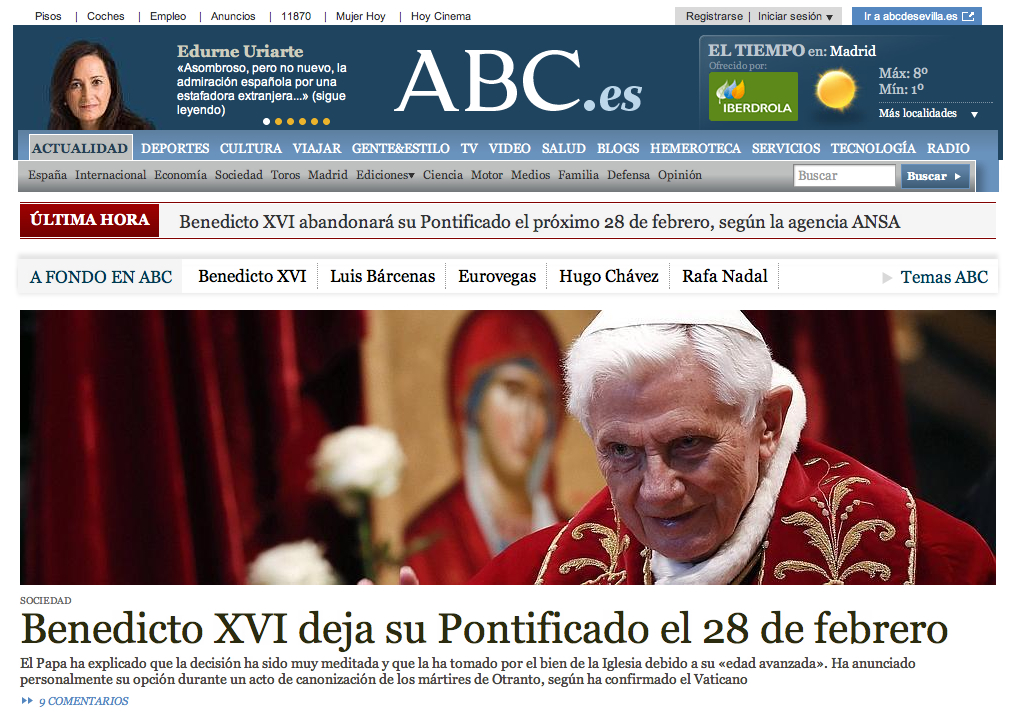Screen dimensions: 1011x714
Task: Click the Buscar search button
Action: coord(935,176)
